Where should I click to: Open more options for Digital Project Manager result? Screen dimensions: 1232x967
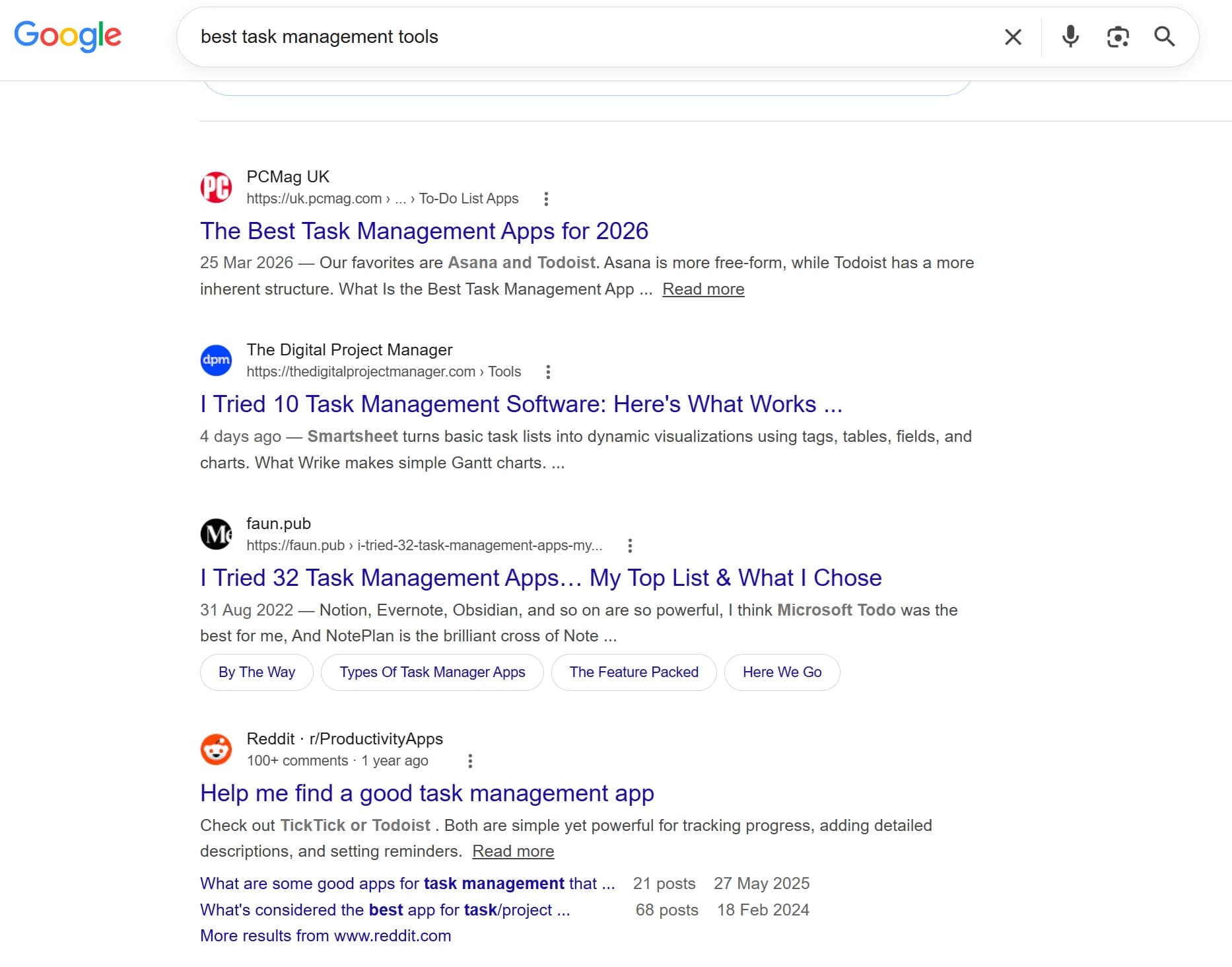pyautogui.click(x=548, y=372)
